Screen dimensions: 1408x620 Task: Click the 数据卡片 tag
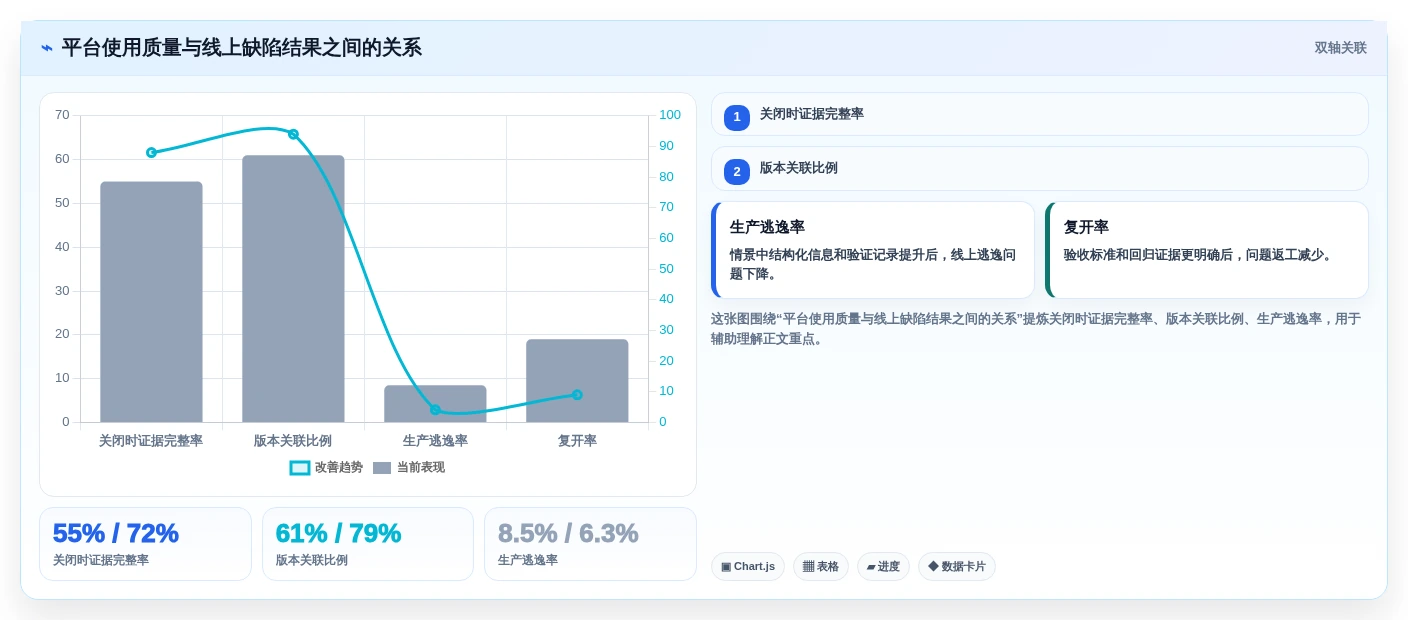point(957,567)
